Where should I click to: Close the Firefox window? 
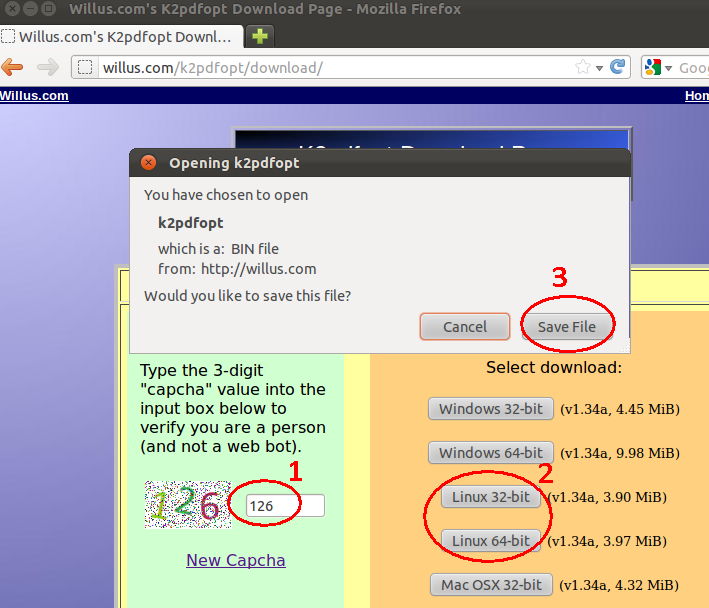click(12, 9)
